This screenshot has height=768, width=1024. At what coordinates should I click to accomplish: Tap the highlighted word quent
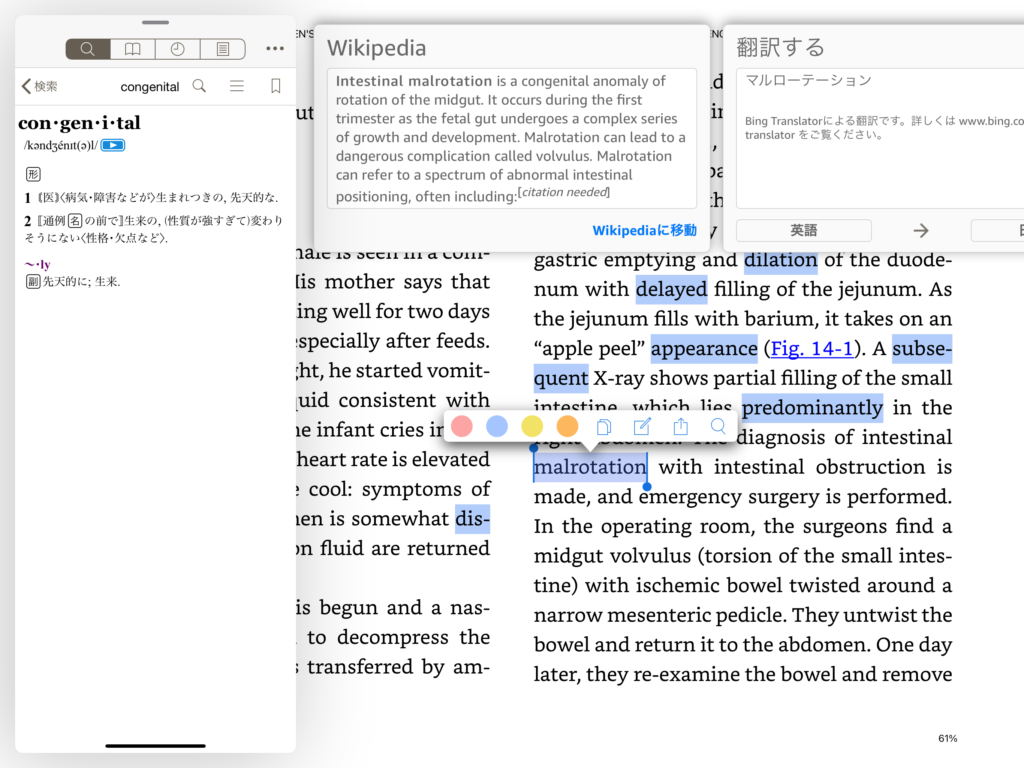point(560,378)
